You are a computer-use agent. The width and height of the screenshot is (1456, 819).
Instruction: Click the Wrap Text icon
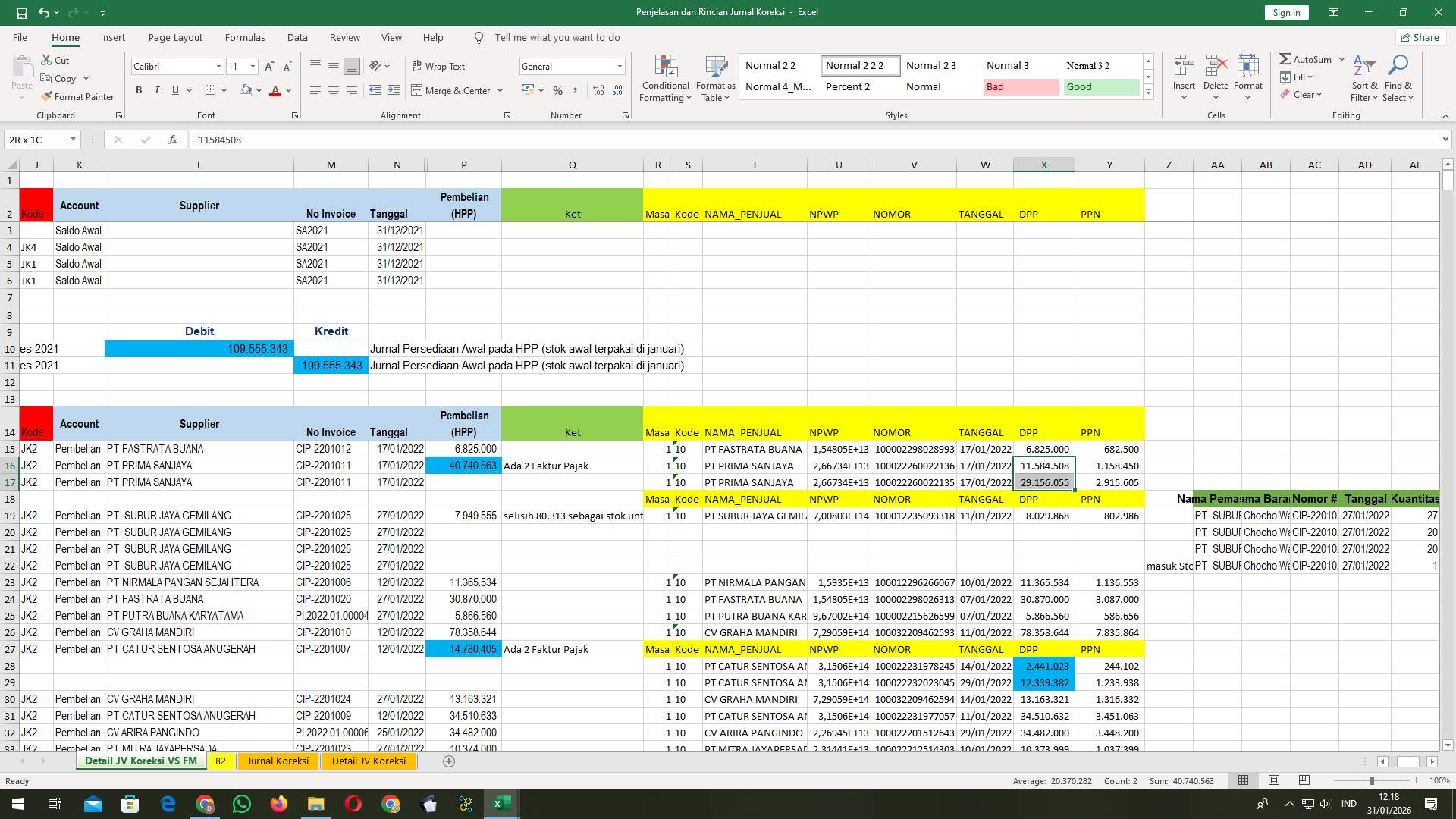pos(439,66)
